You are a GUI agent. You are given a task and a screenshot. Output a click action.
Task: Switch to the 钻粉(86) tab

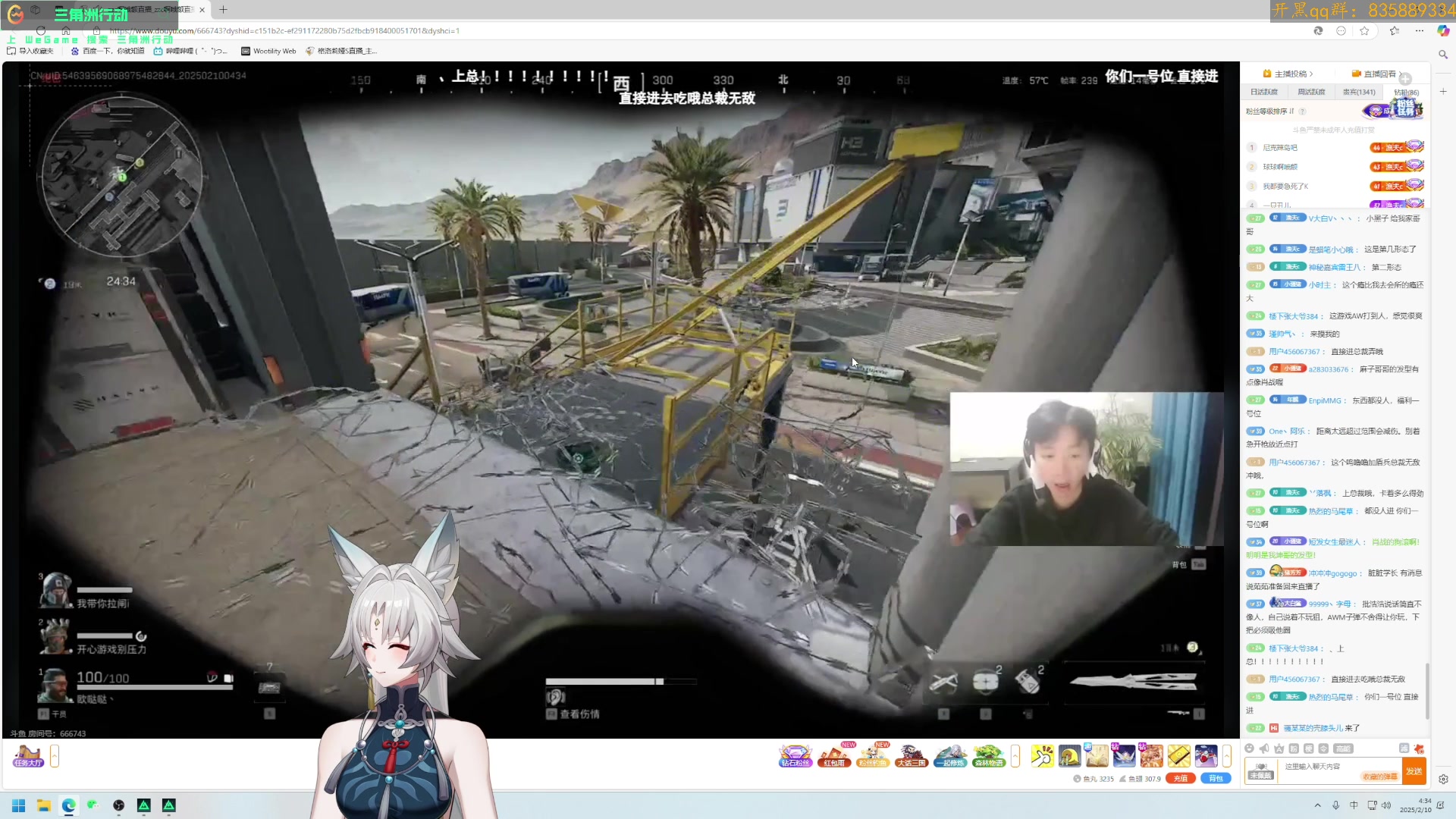pyautogui.click(x=1406, y=92)
